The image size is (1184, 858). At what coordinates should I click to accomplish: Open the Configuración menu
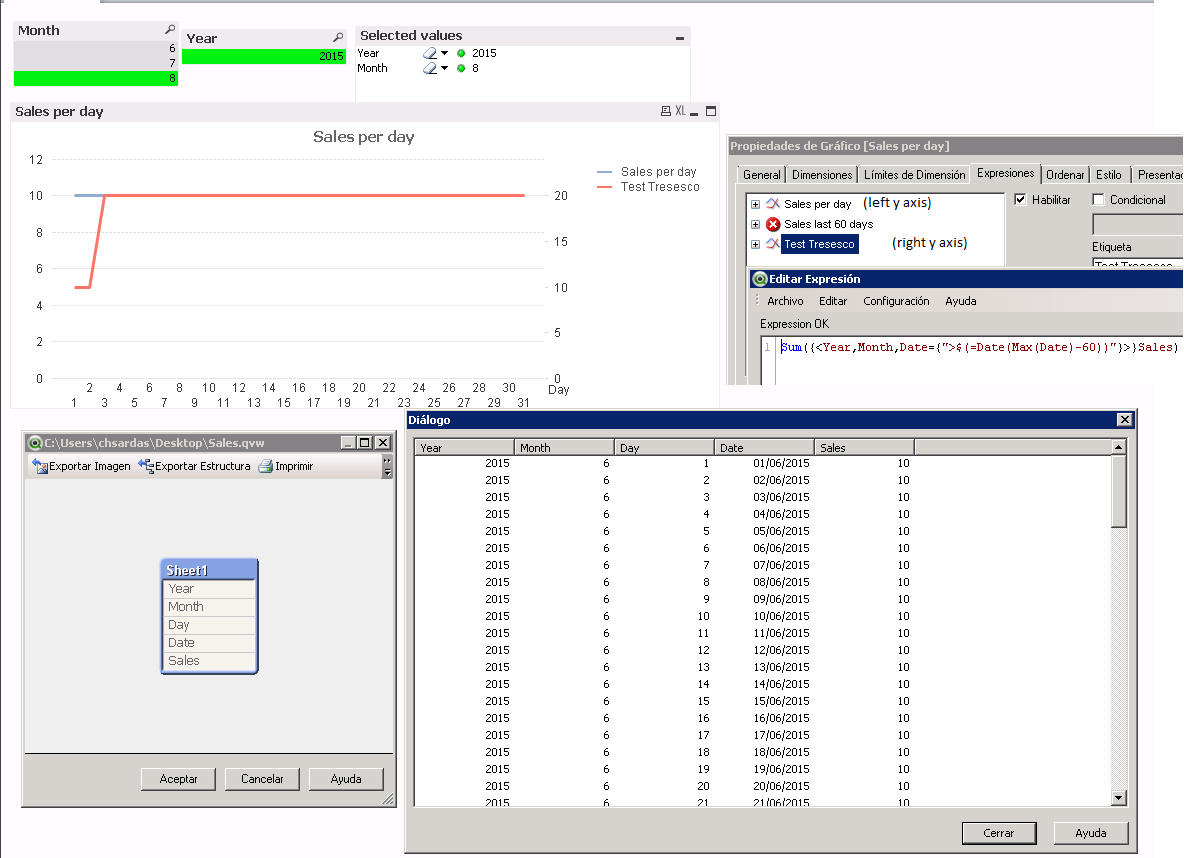click(x=896, y=301)
